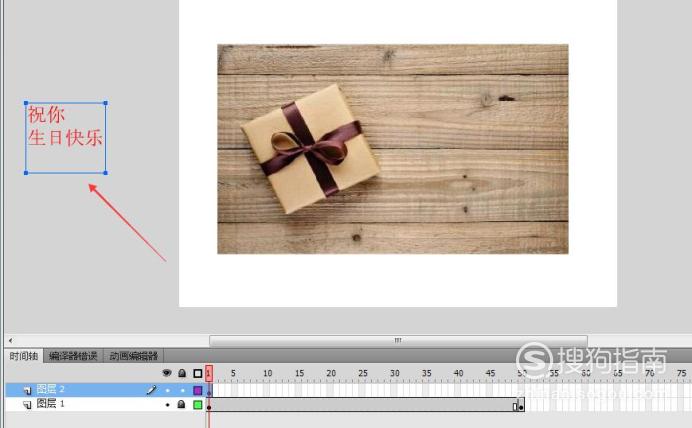Click frame number 15 on the timeline ruler

tap(299, 373)
